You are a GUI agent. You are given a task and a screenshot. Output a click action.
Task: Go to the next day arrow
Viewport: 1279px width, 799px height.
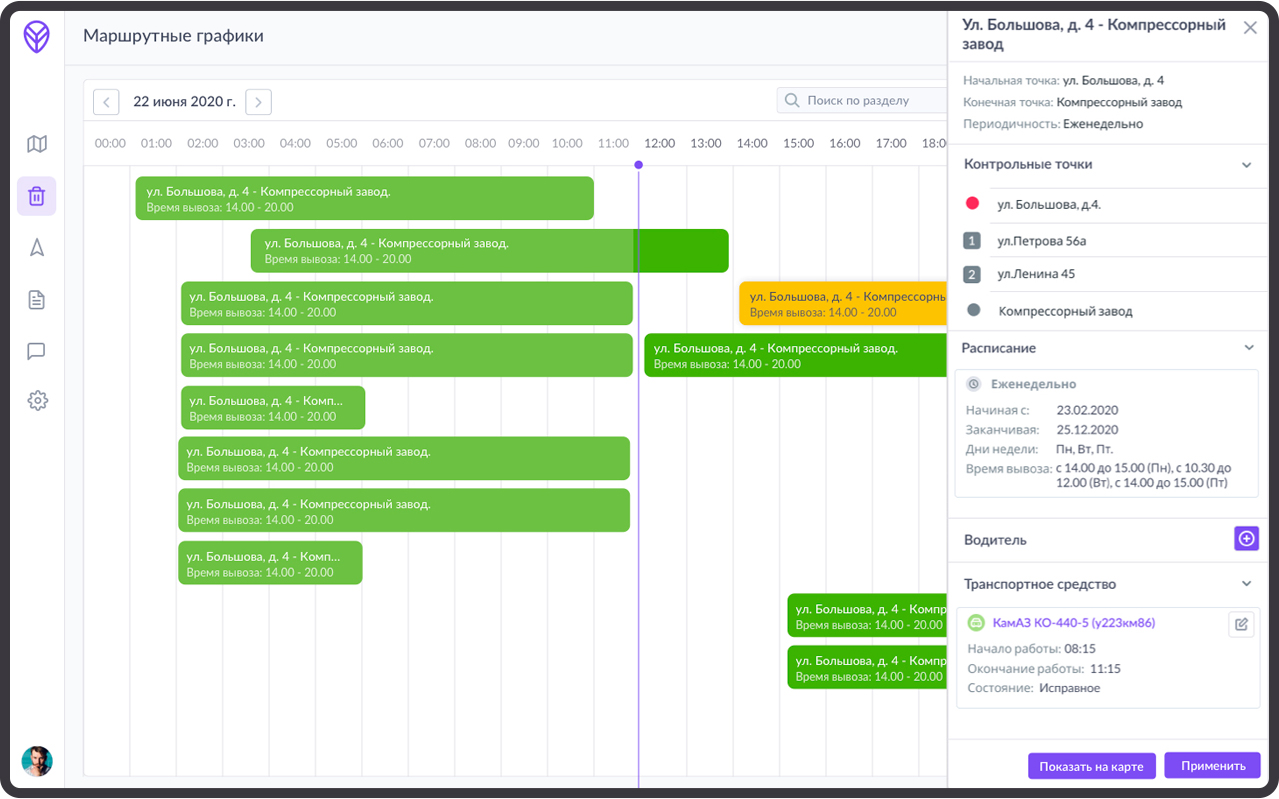[258, 102]
